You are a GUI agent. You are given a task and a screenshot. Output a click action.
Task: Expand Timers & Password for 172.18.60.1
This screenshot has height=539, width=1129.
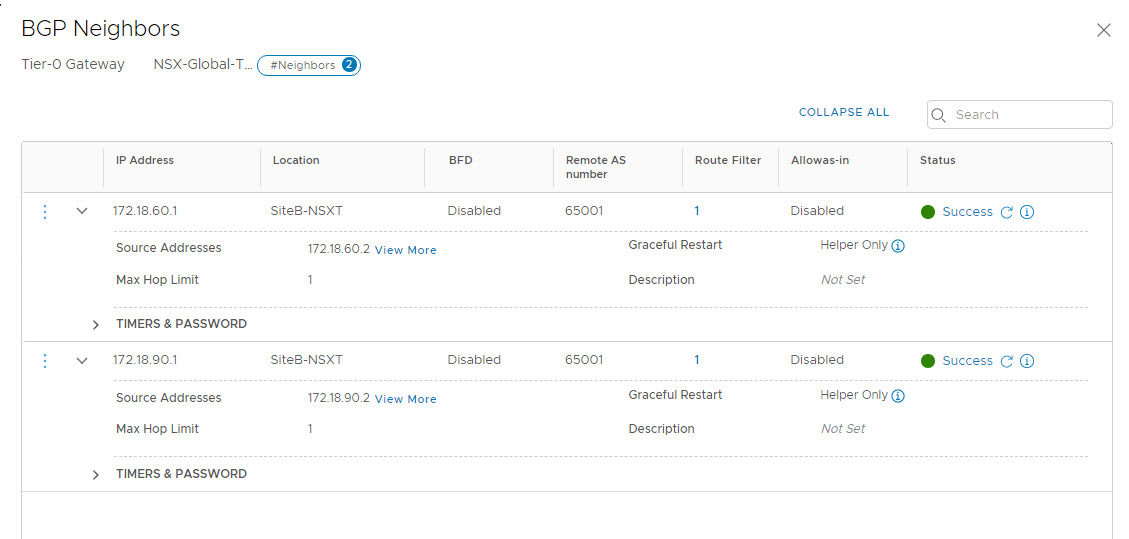(x=96, y=325)
